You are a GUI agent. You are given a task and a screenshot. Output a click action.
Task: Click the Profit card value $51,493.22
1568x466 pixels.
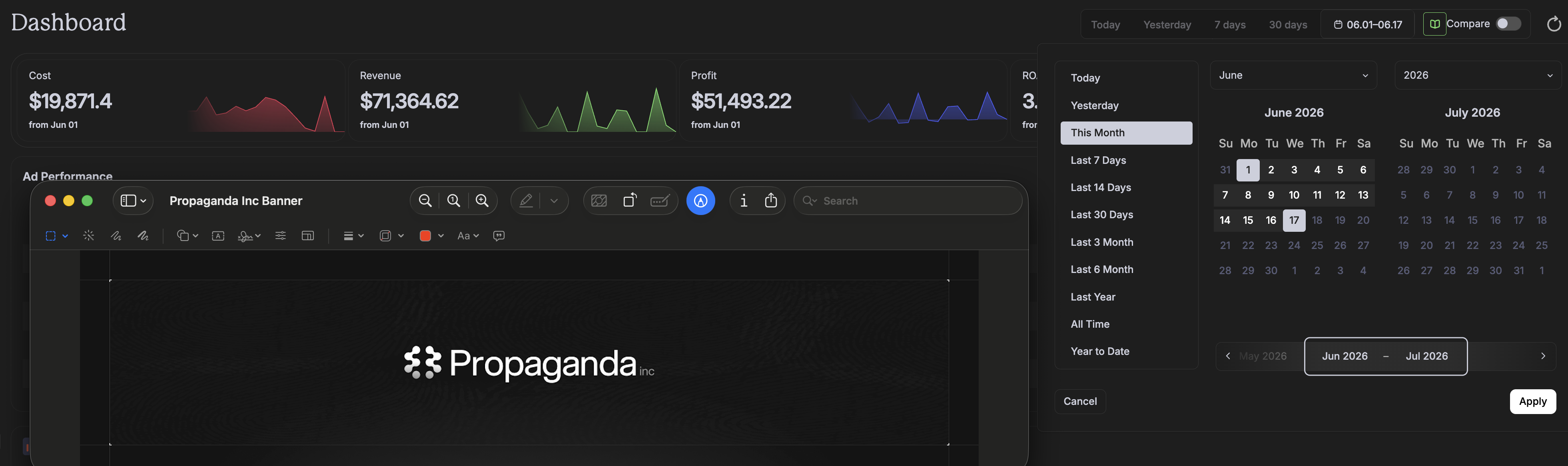741,101
